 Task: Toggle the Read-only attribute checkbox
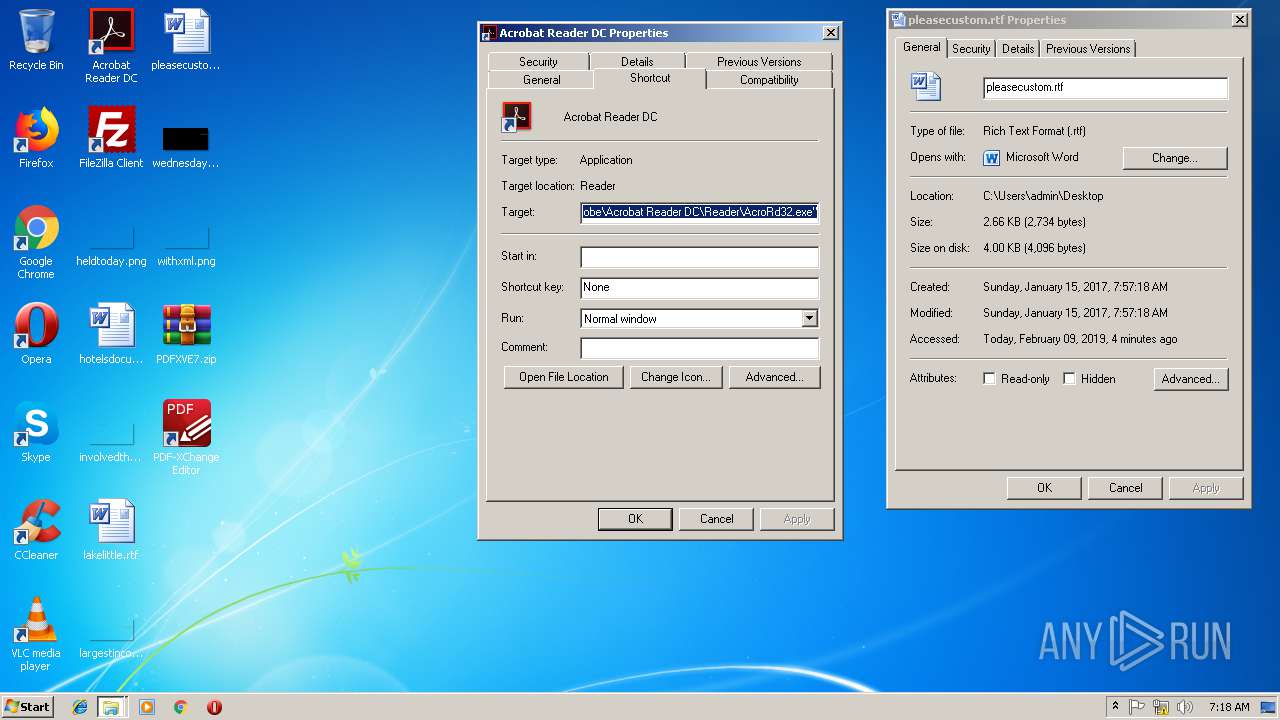coord(990,379)
